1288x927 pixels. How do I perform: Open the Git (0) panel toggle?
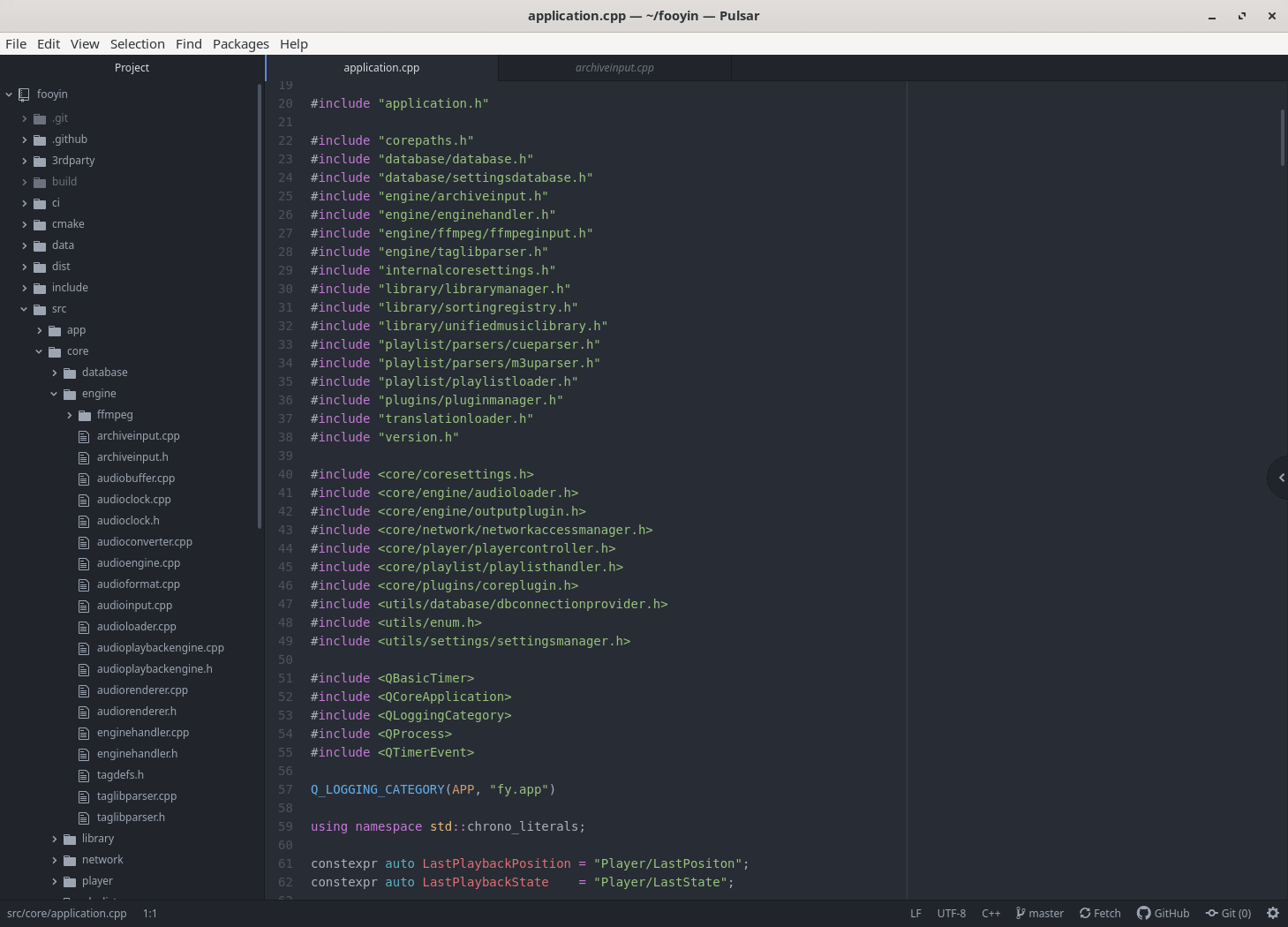[1229, 913]
